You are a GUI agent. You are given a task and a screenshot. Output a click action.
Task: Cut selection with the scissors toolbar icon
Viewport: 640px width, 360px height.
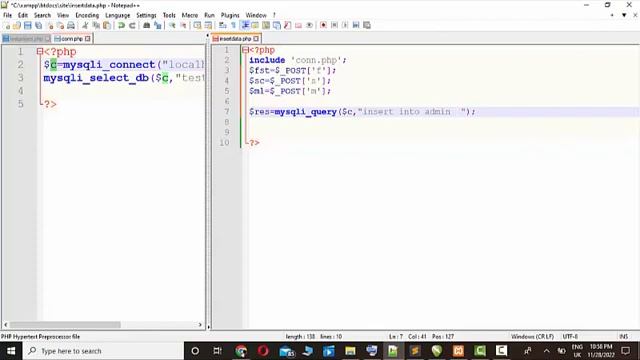[85, 26]
